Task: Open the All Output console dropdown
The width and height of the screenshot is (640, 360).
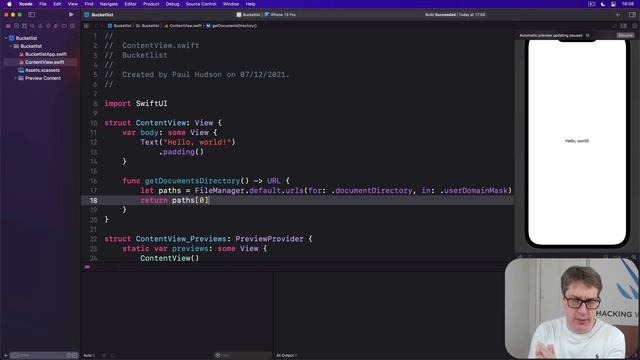Action: tap(287, 356)
